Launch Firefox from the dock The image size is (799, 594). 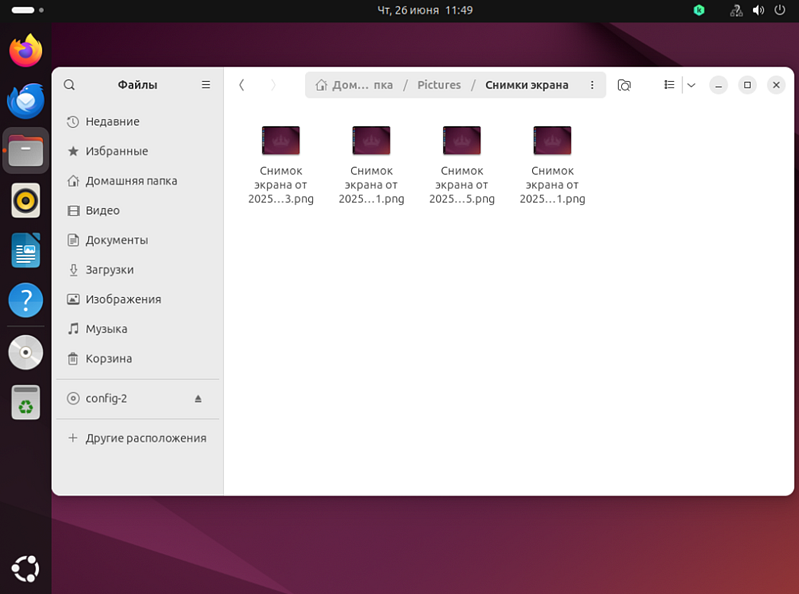click(x=25, y=51)
